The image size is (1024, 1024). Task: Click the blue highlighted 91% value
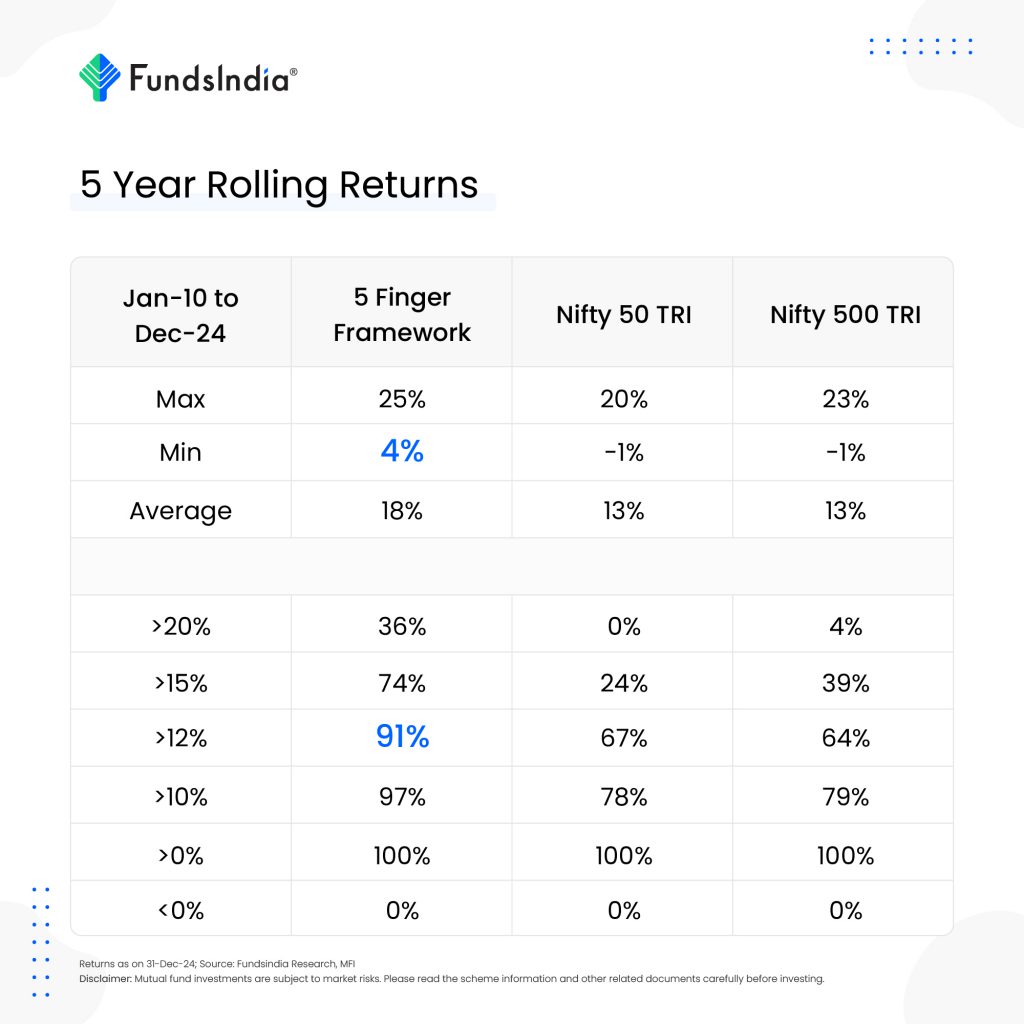pyautogui.click(x=402, y=738)
